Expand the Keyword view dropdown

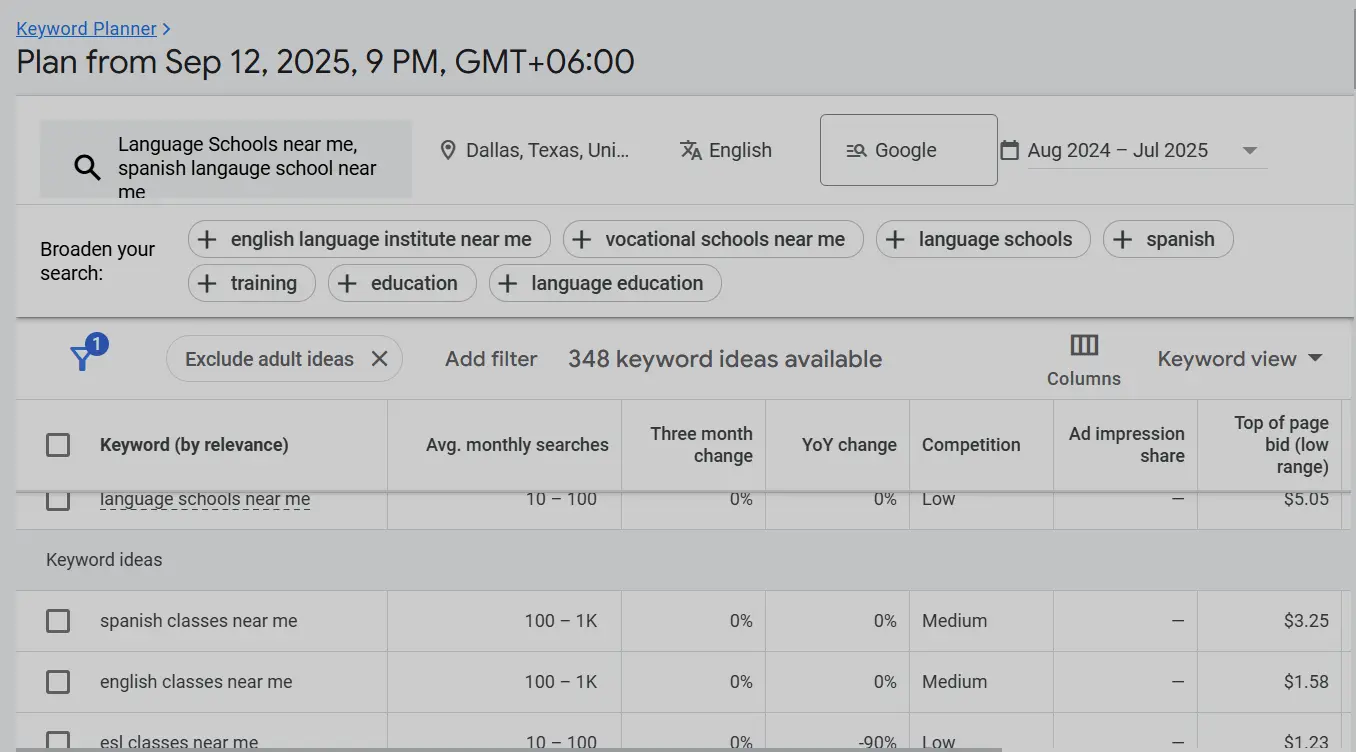[x=1240, y=358]
